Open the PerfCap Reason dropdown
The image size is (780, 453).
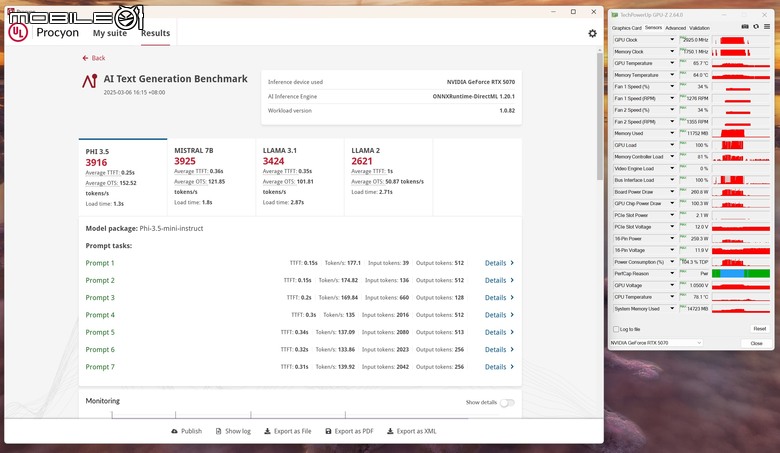[x=672, y=273]
